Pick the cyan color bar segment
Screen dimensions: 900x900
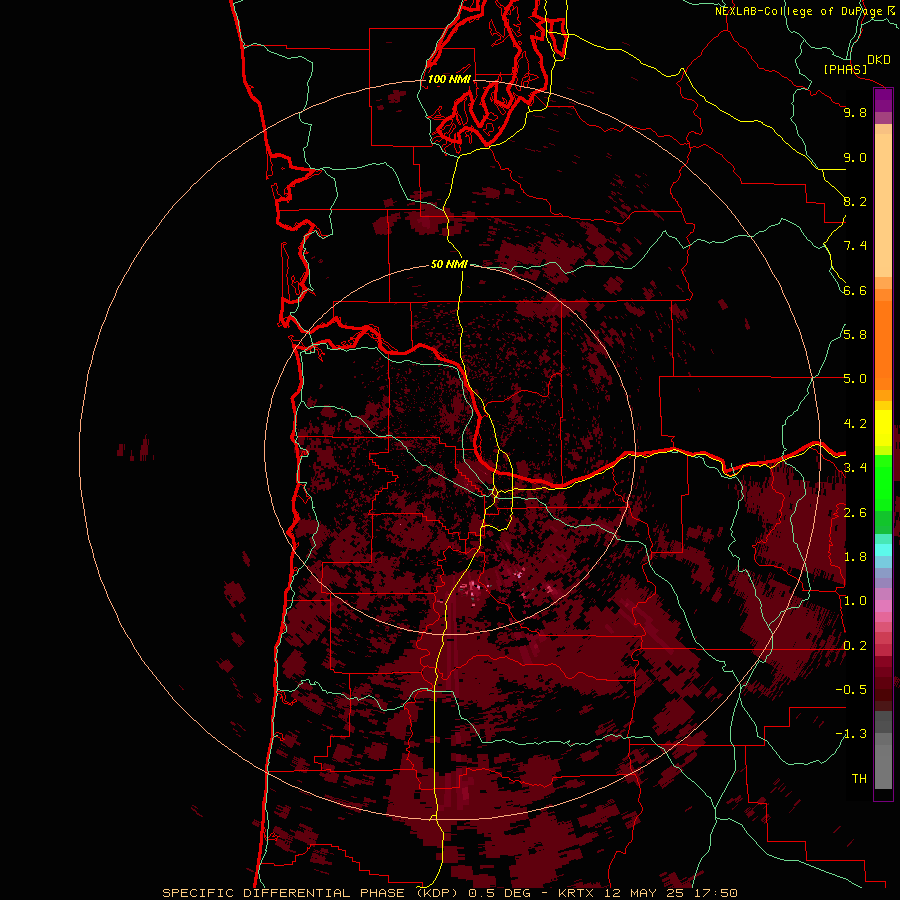[883, 550]
